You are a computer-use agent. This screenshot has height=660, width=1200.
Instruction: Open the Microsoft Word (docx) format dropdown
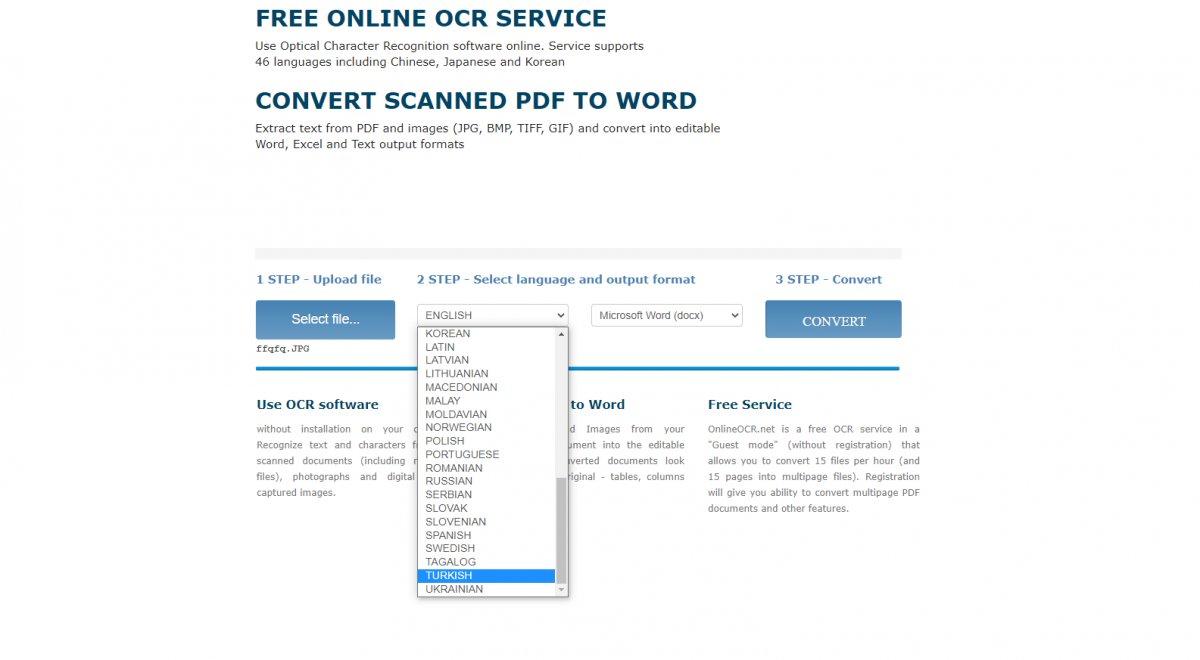[x=666, y=315]
